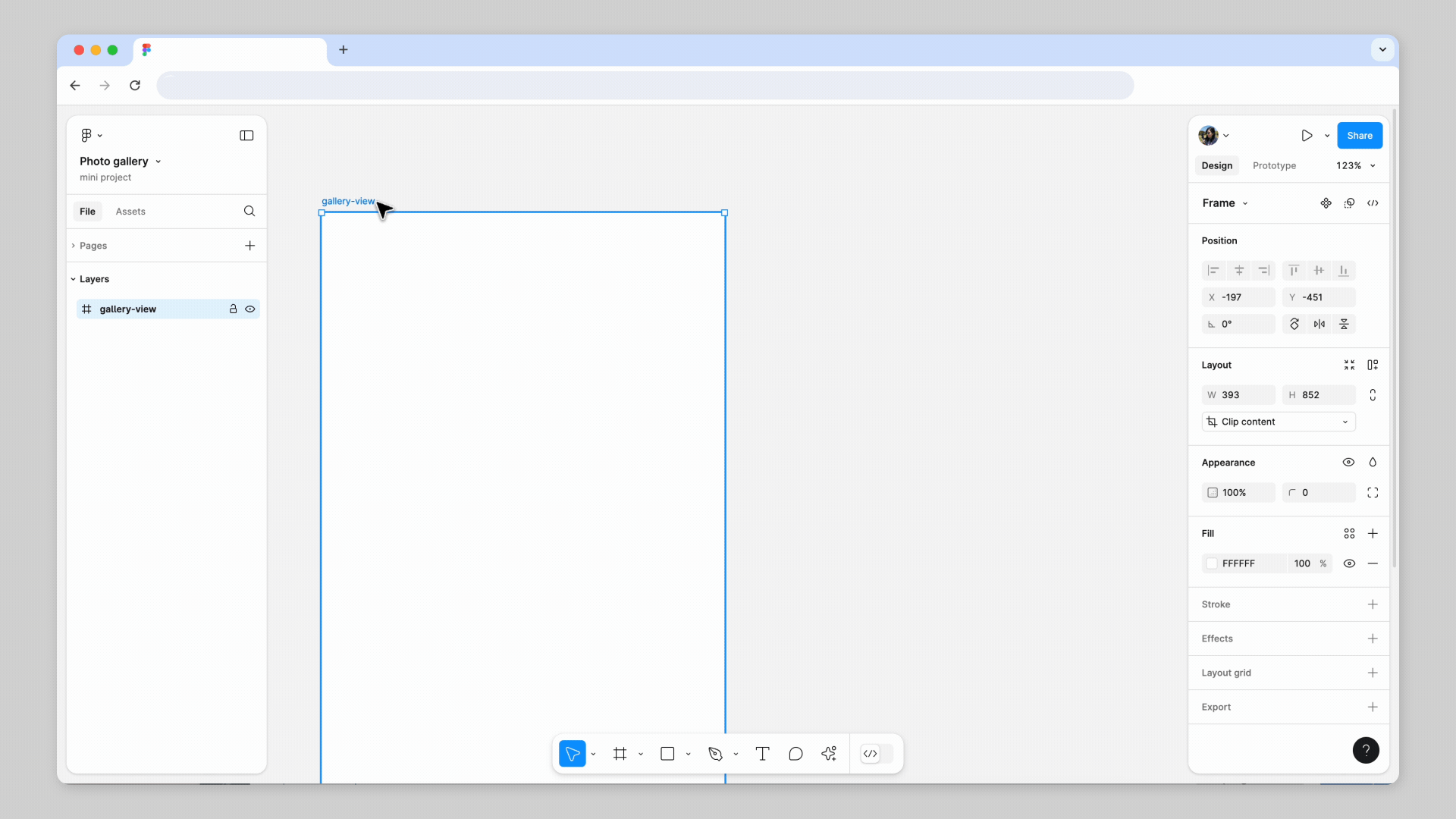The image size is (1456, 819).
Task: Open the 123% zoom dropdown
Action: [x=1356, y=165]
